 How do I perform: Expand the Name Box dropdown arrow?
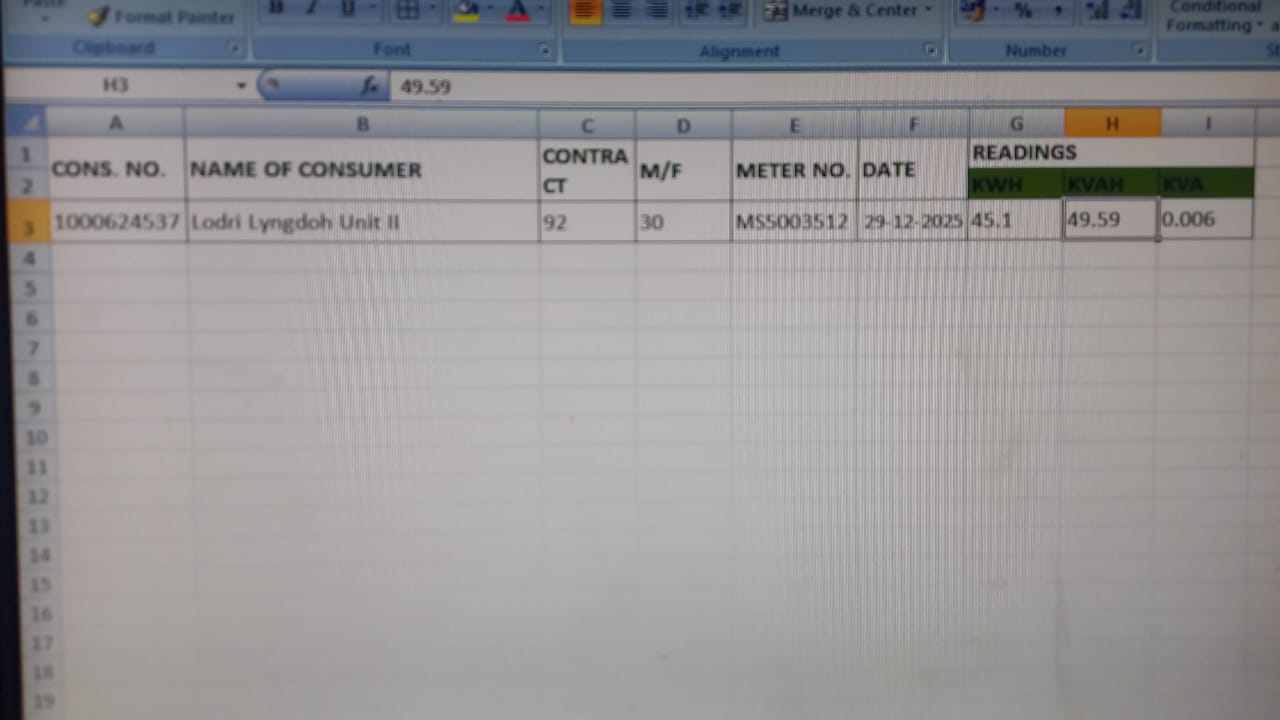241,86
